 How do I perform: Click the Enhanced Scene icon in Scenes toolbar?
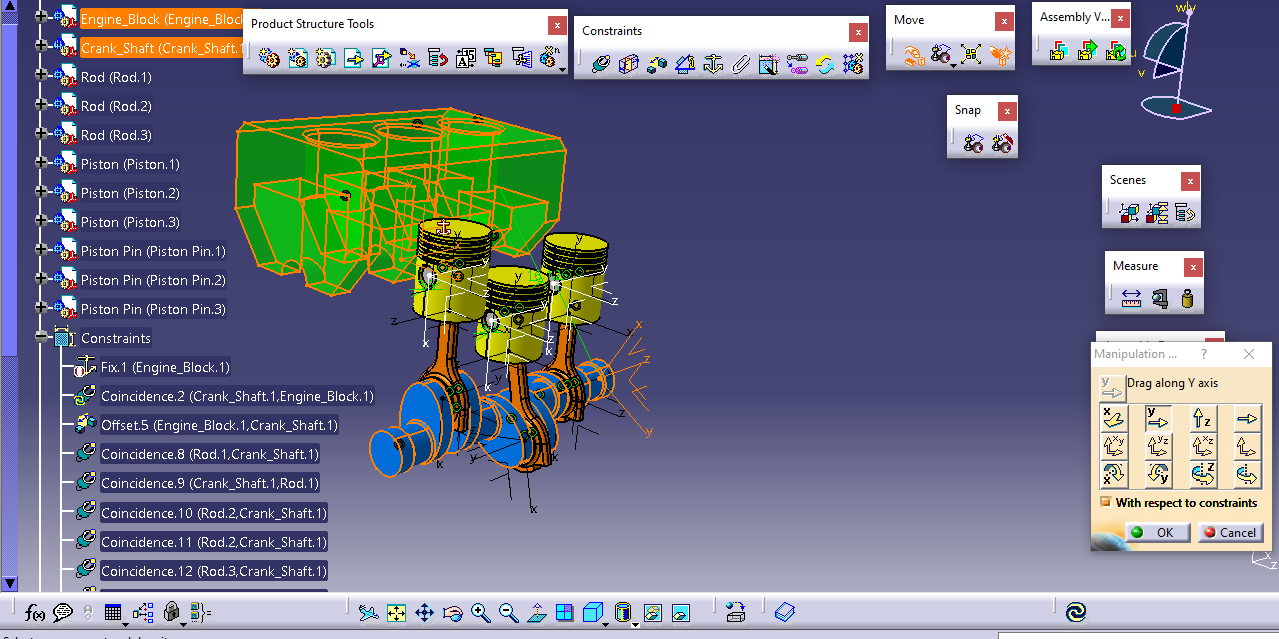(x=1130, y=212)
